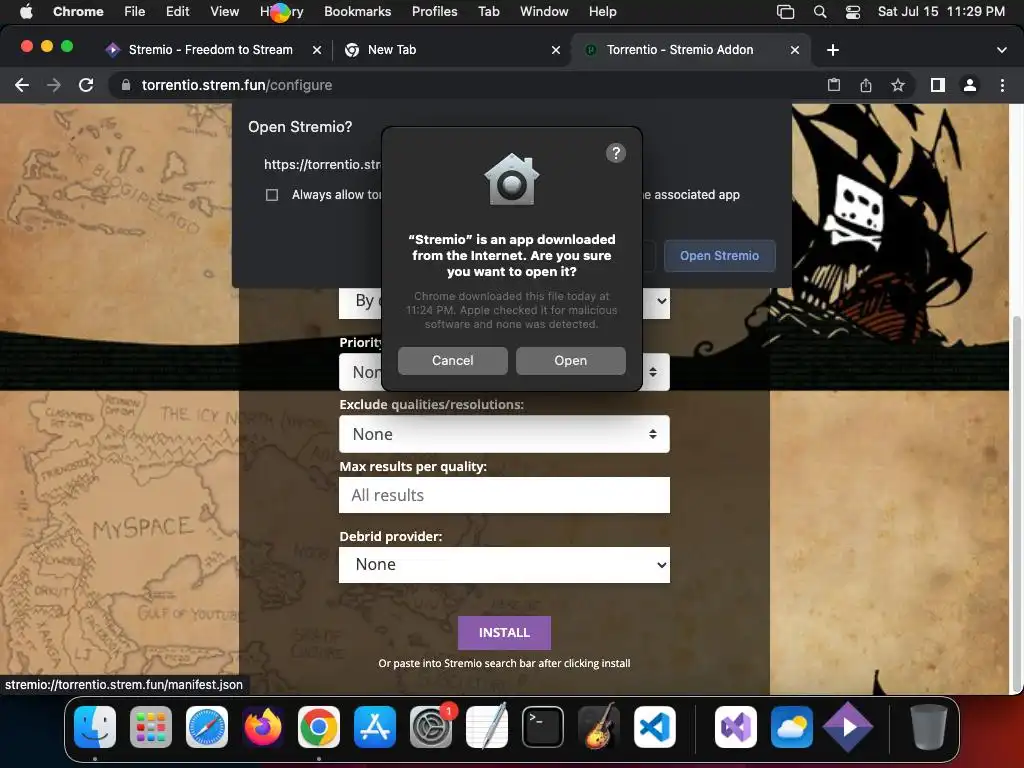
Task: Click the browser forward arrow
Action: coord(54,85)
